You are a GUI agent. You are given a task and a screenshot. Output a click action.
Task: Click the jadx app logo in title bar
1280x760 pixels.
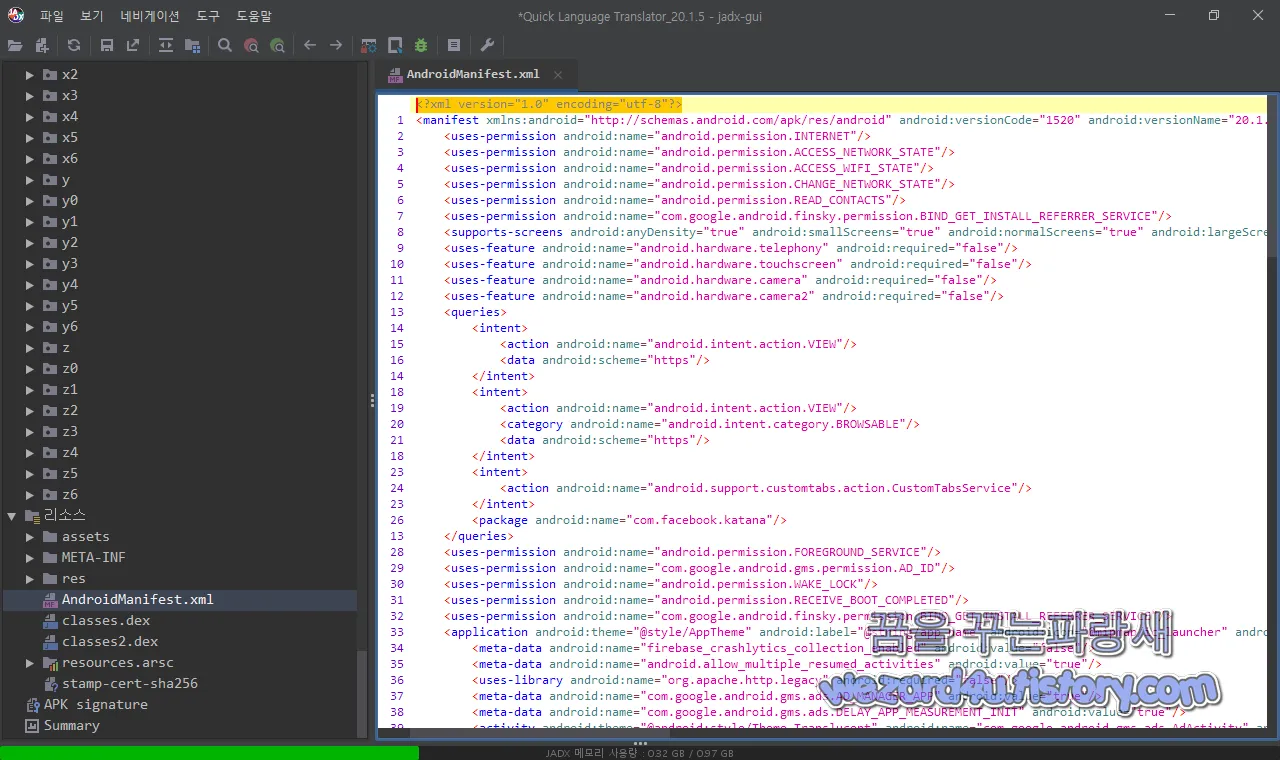(x=16, y=15)
